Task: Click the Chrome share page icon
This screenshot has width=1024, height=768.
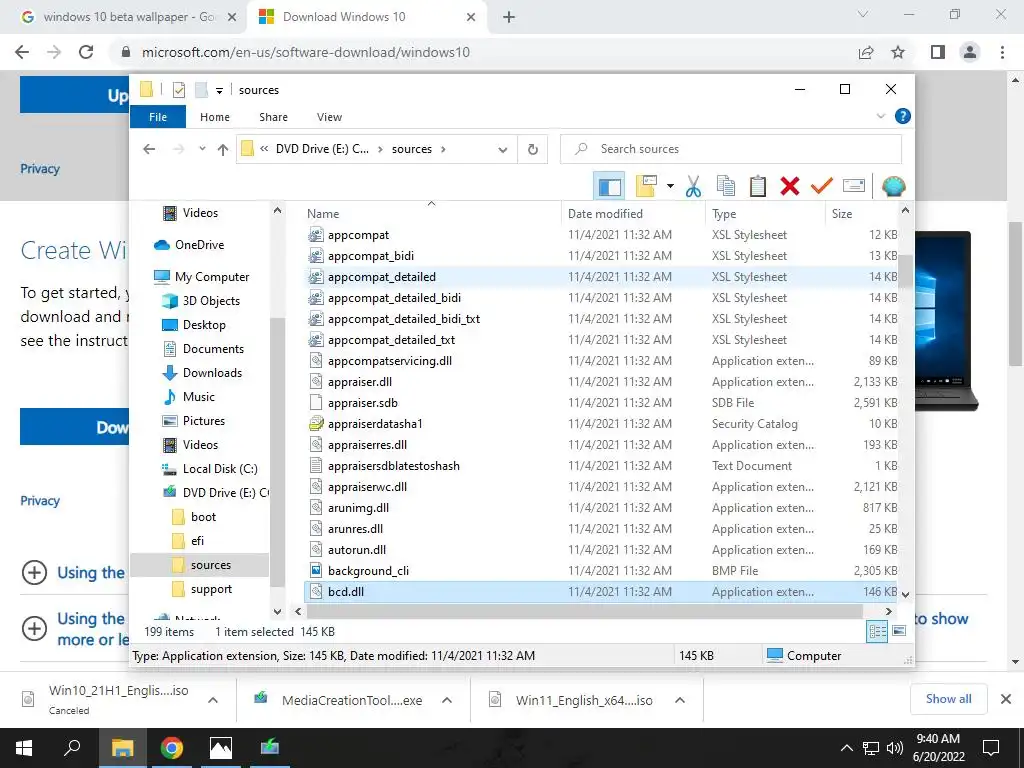Action: [866, 52]
